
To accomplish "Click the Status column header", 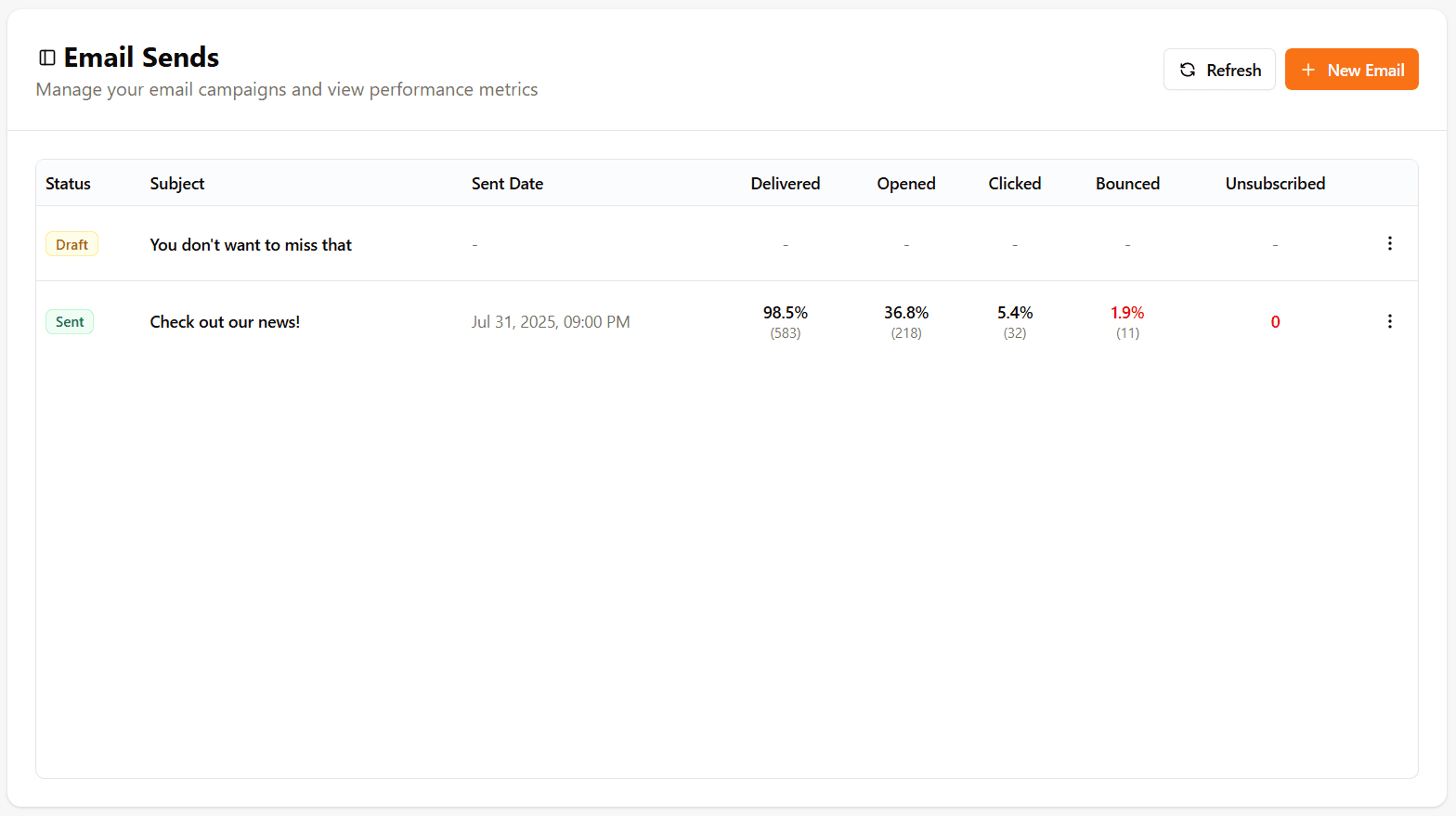I will point(68,184).
